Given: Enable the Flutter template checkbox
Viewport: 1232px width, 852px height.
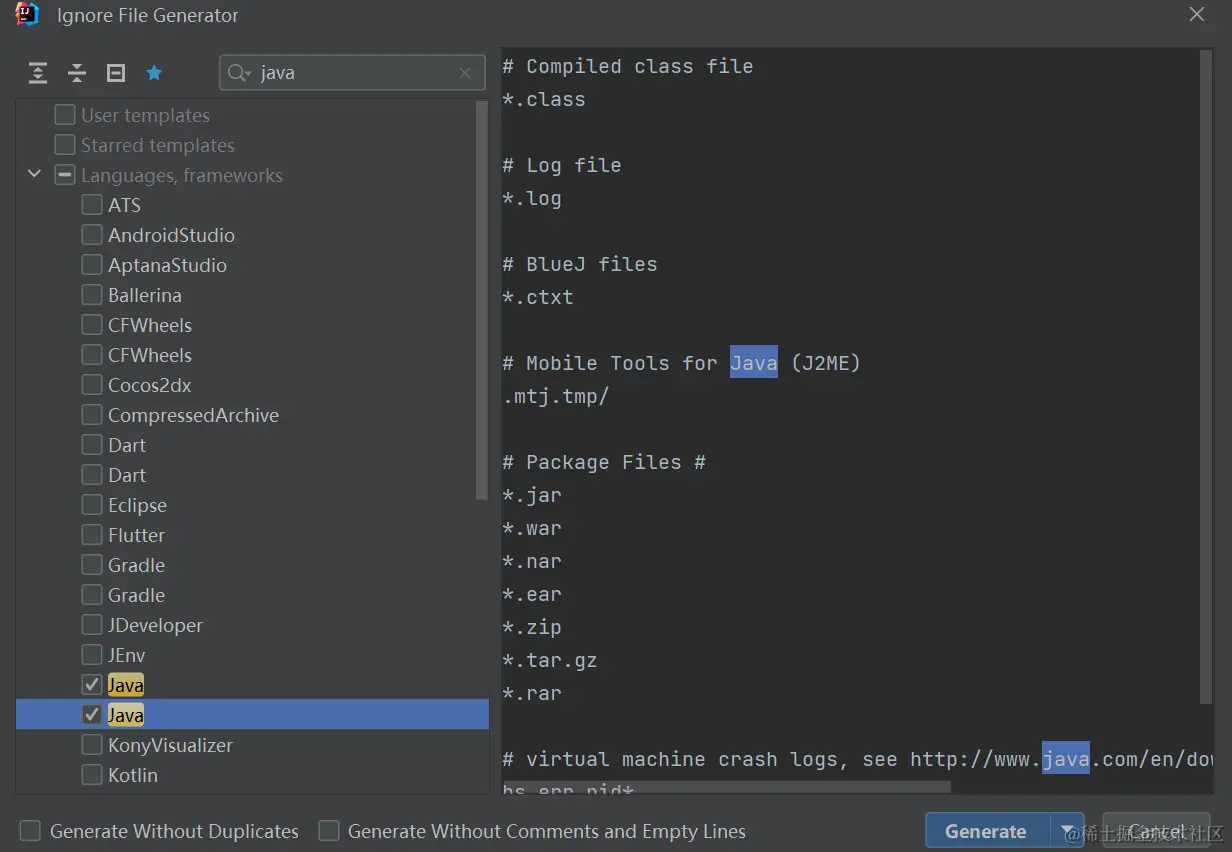Looking at the screenshot, I should click(92, 535).
